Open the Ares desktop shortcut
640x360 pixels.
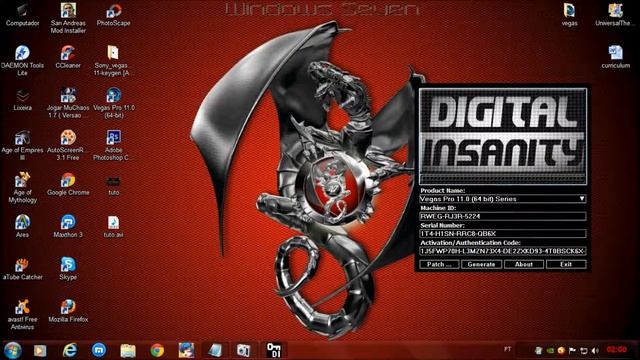coord(22,227)
